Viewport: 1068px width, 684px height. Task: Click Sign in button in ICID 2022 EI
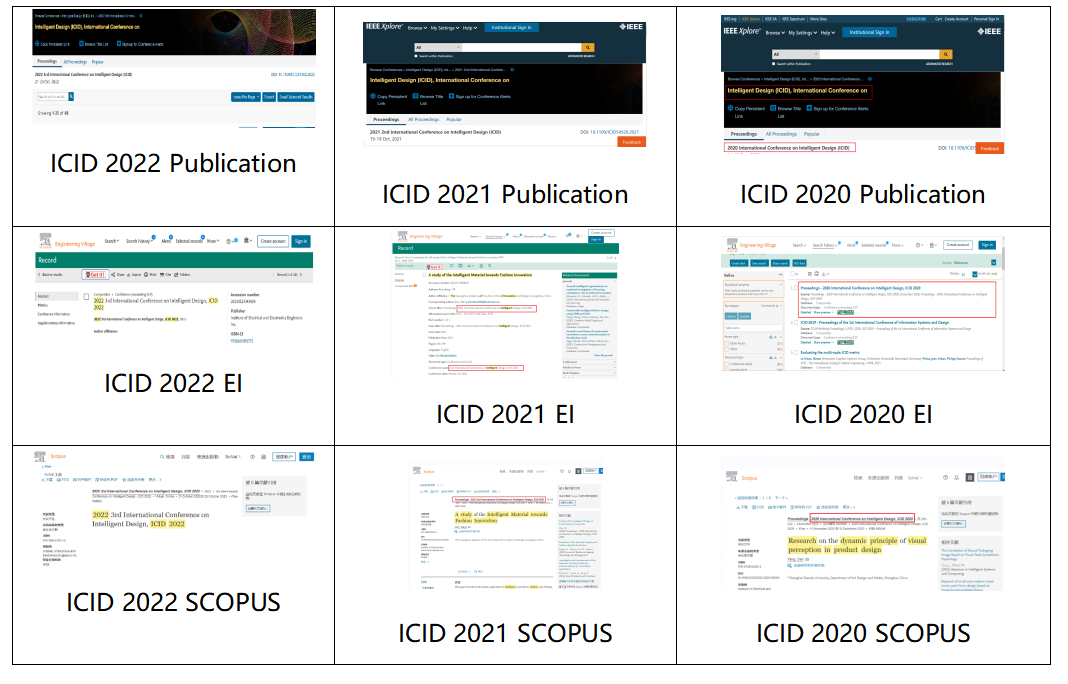(x=301, y=241)
